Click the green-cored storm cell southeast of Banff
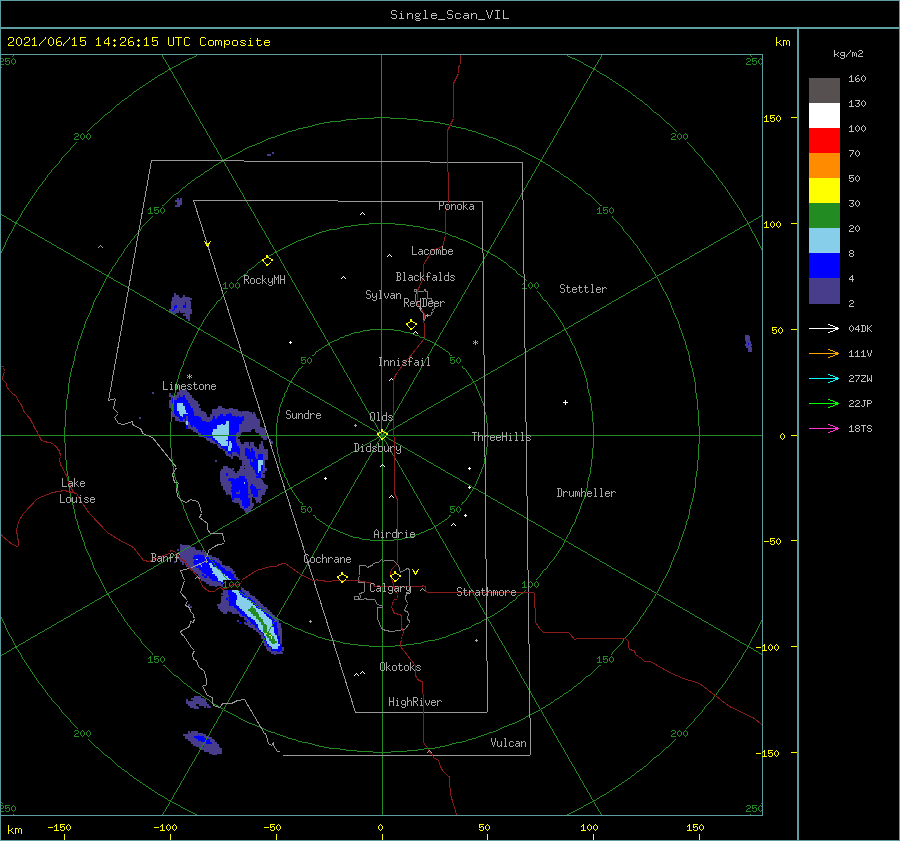This screenshot has height=841, width=900. pos(253,617)
